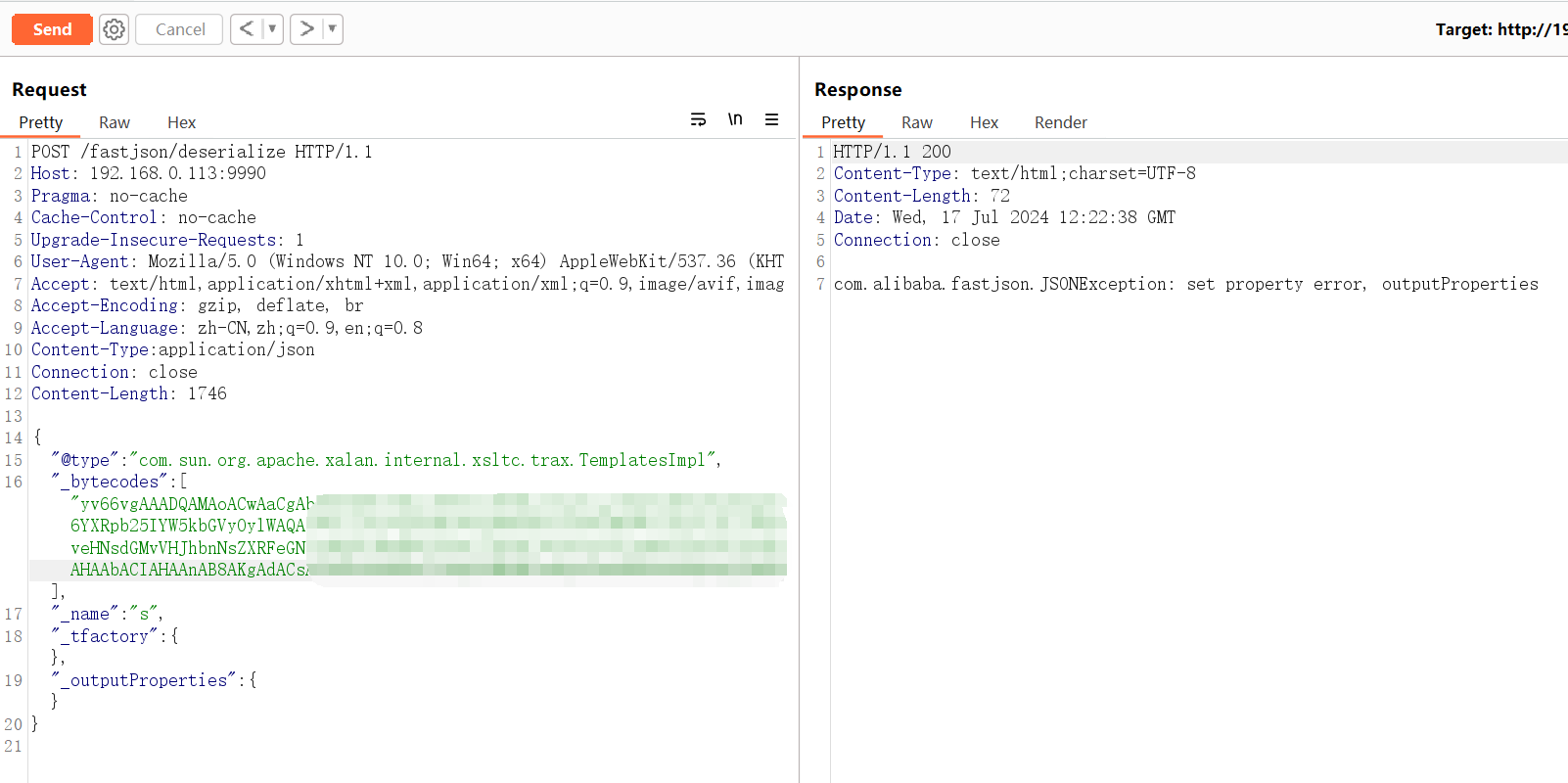Screen dimensions: 1568x783
Task: Click the orange Send button
Action: pyautogui.click(x=52, y=29)
